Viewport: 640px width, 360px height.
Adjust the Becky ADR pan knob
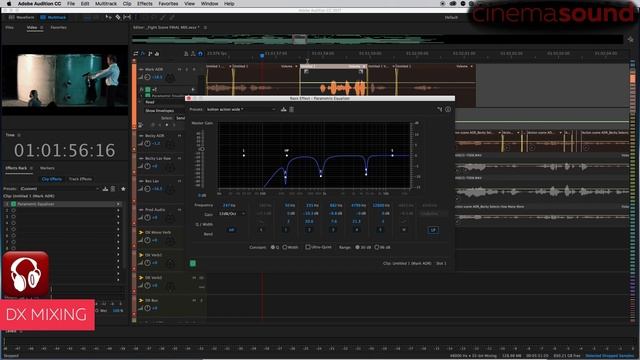click(x=170, y=144)
